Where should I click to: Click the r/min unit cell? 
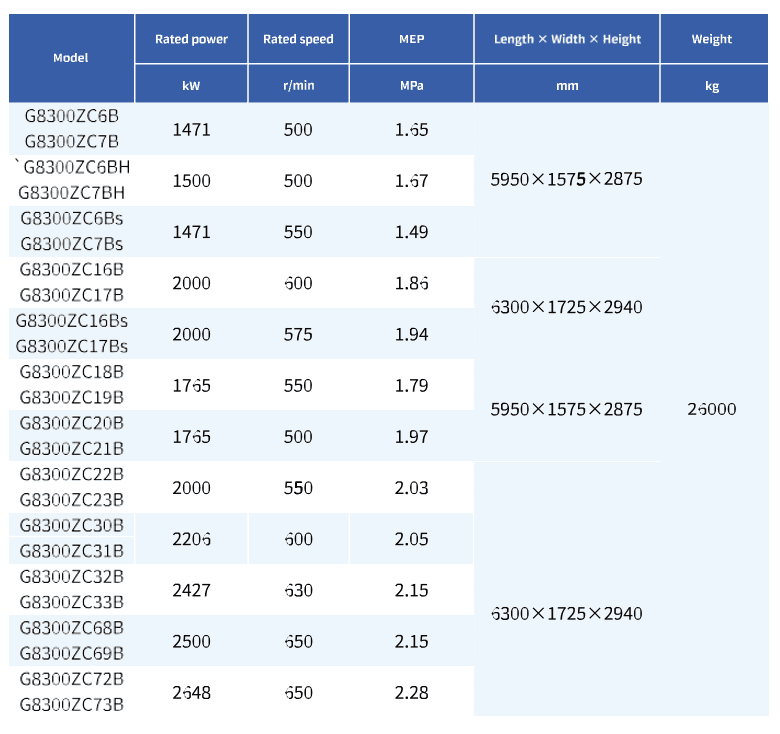pos(298,85)
